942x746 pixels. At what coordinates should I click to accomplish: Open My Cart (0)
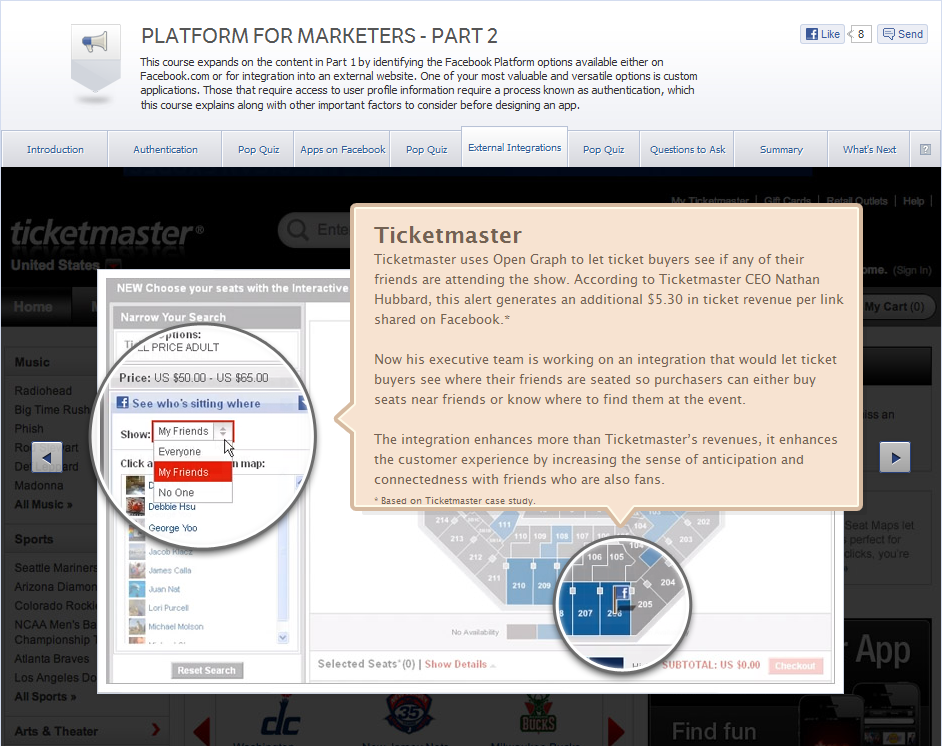tap(895, 307)
